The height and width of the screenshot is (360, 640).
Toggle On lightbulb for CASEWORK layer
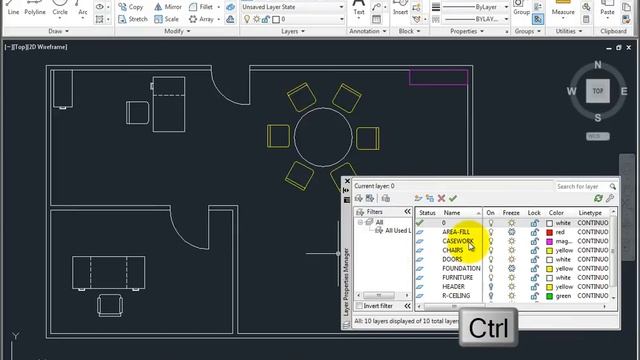tap(491, 241)
